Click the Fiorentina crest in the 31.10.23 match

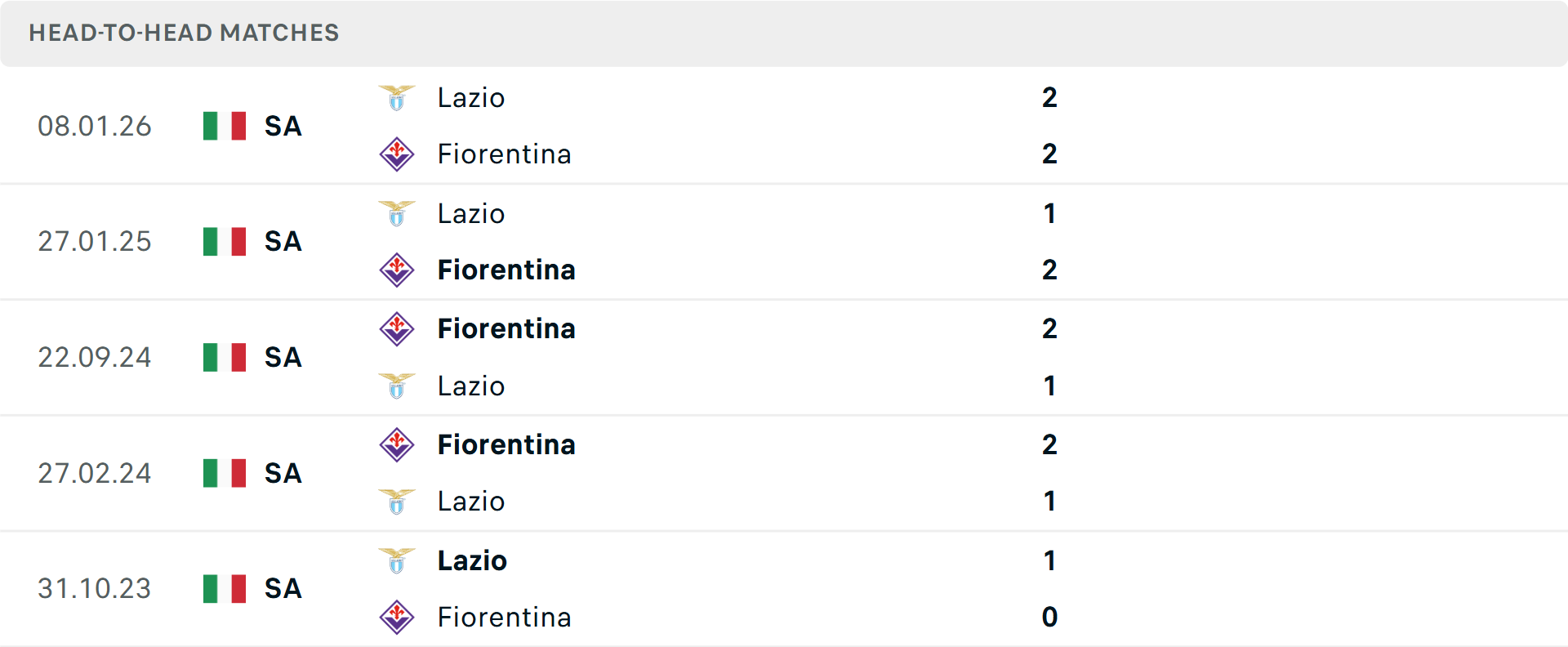click(x=397, y=618)
